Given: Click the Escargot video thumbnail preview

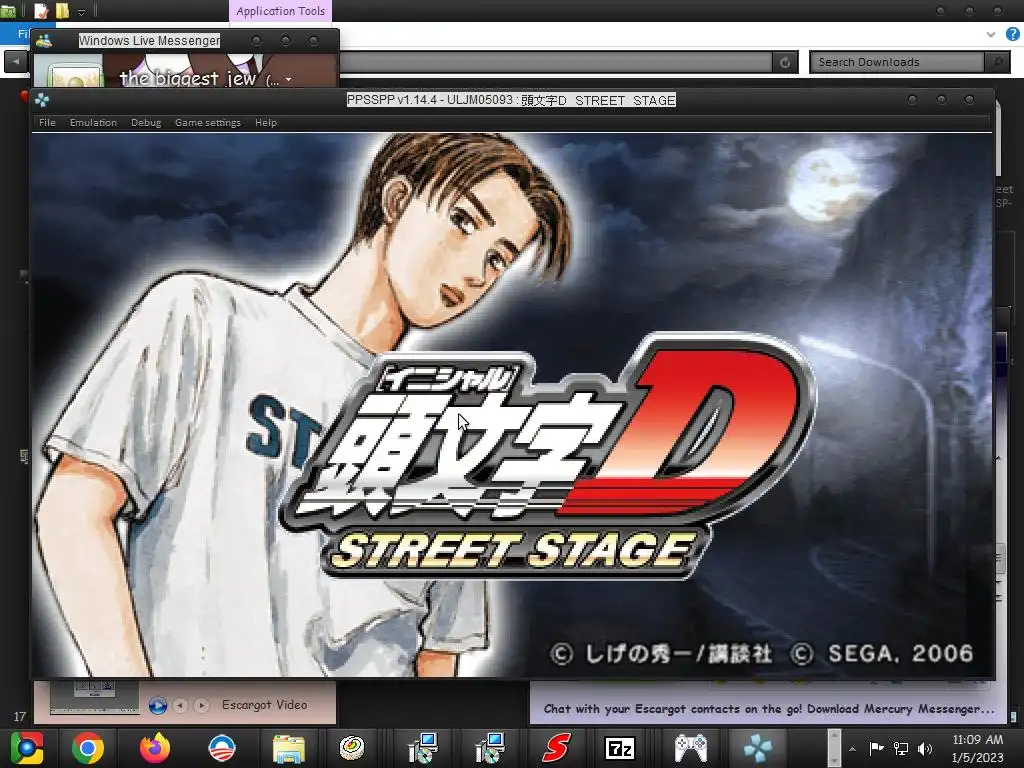Looking at the screenshot, I should tap(94, 697).
